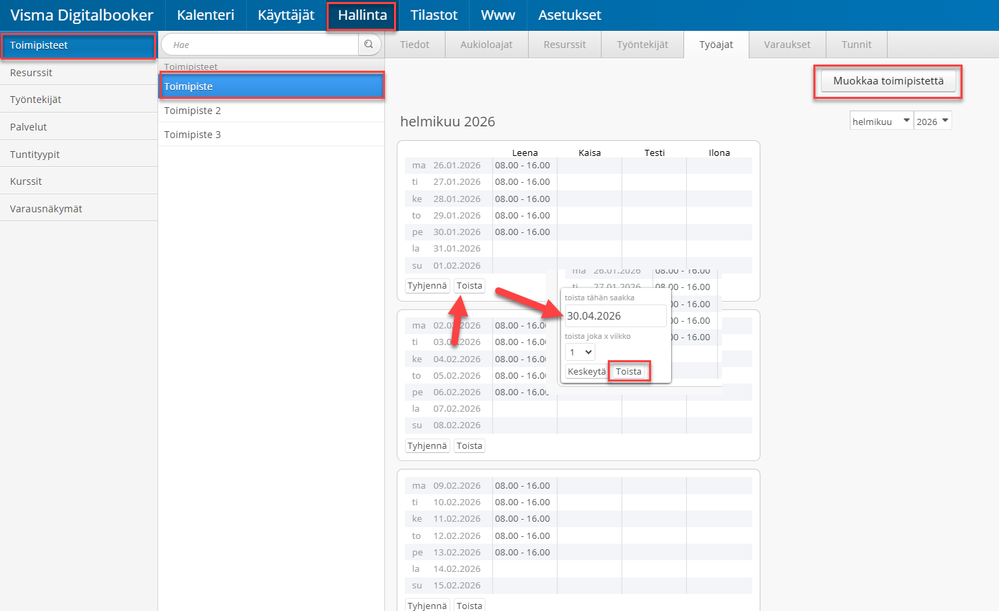Image resolution: width=999 pixels, height=611 pixels.
Task: Click Tyhjennä for week of 02.02.2026
Action: click(427, 445)
